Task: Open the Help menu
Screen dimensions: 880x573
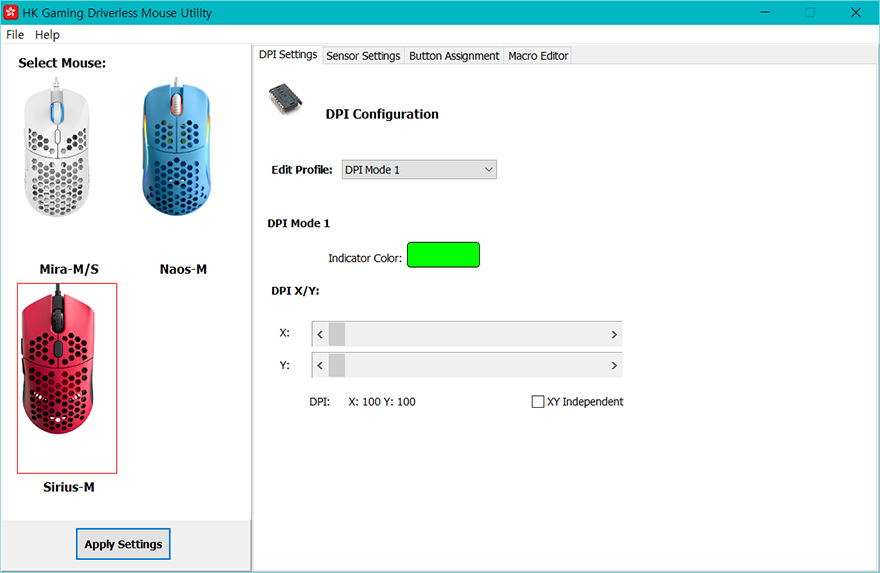Action: tap(47, 35)
